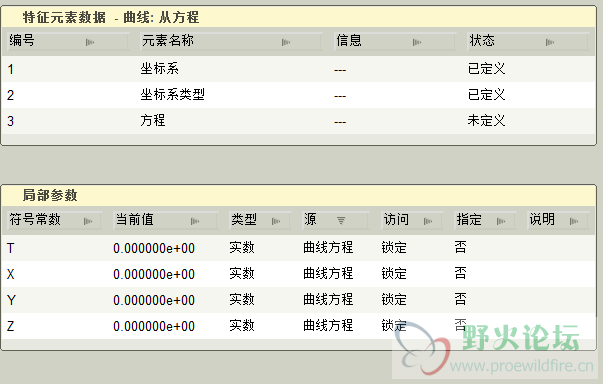Click the 说明 column header

click(x=558, y=220)
